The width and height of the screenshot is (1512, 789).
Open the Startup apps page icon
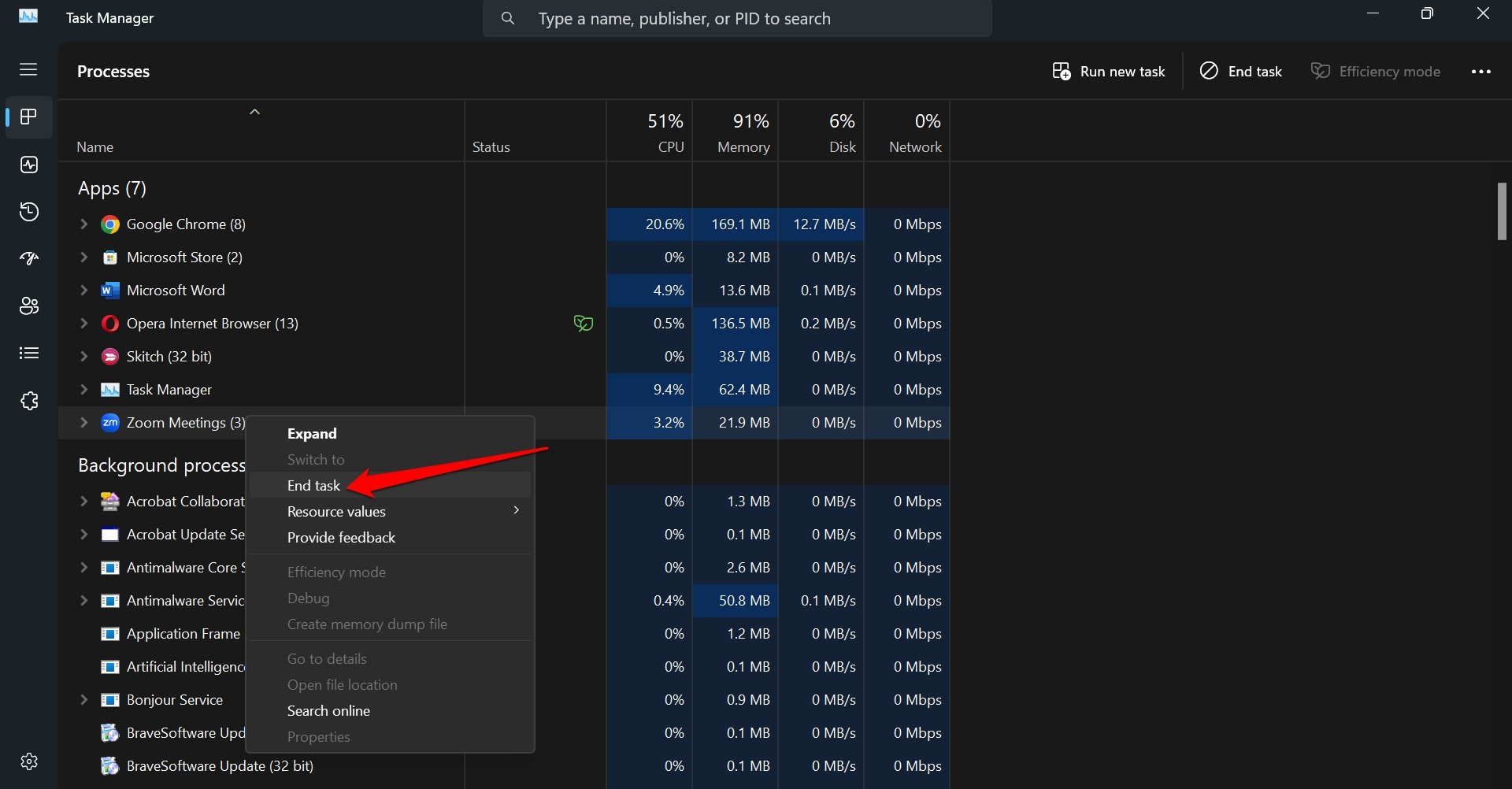coord(29,259)
